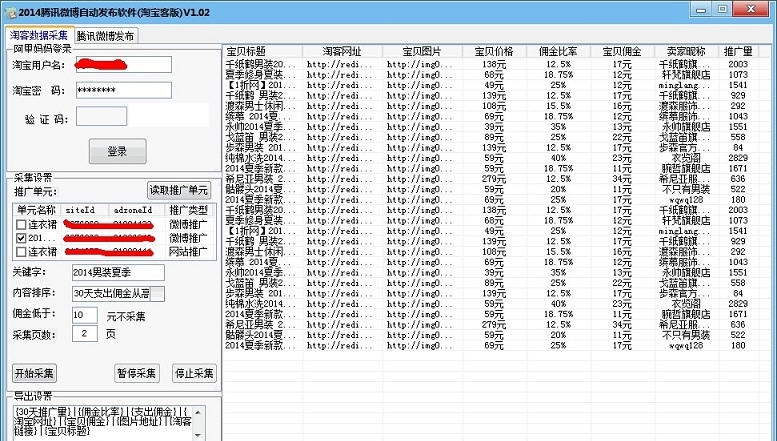
Task: Check the first 连衣裙 promotion unit checkbox
Action: click(21, 225)
